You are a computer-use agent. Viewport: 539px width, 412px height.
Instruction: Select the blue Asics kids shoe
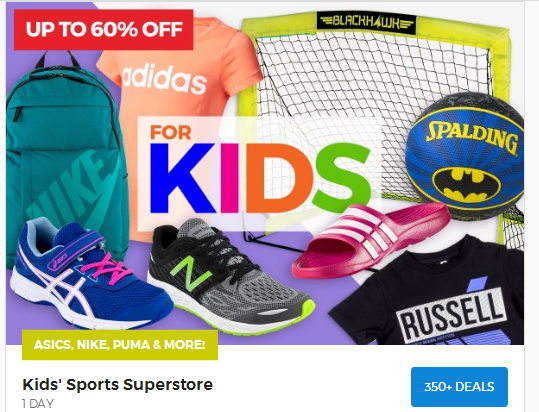click(x=90, y=275)
